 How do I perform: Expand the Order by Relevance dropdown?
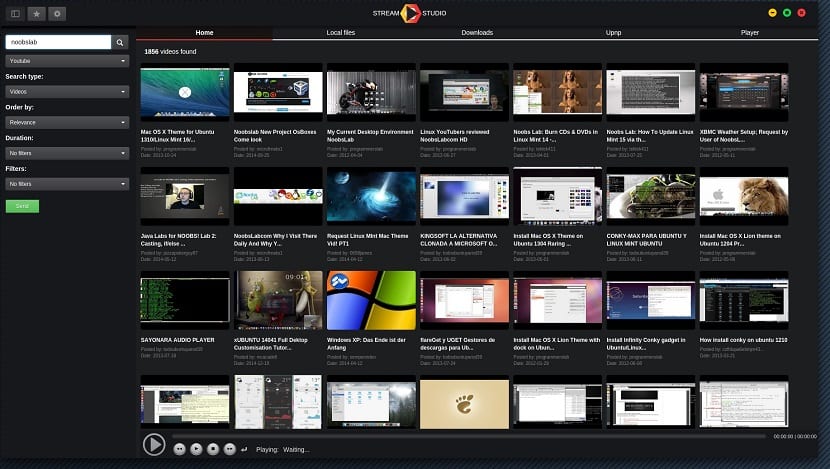tap(67, 122)
